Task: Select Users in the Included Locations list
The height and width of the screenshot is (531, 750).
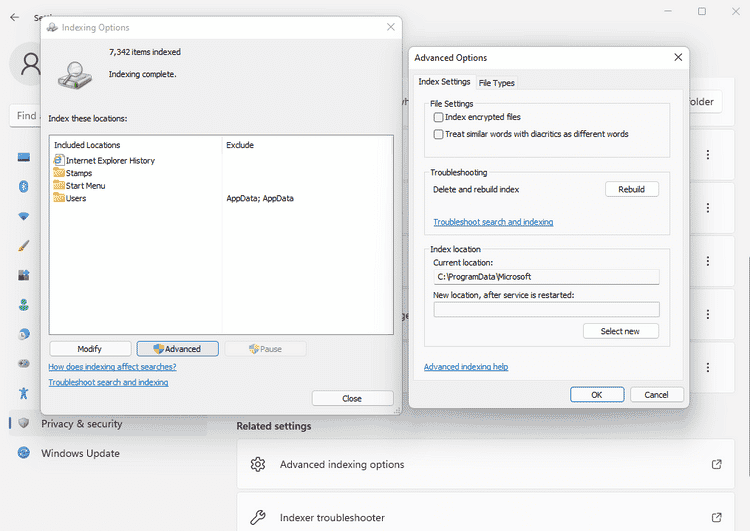Action: click(x=76, y=198)
